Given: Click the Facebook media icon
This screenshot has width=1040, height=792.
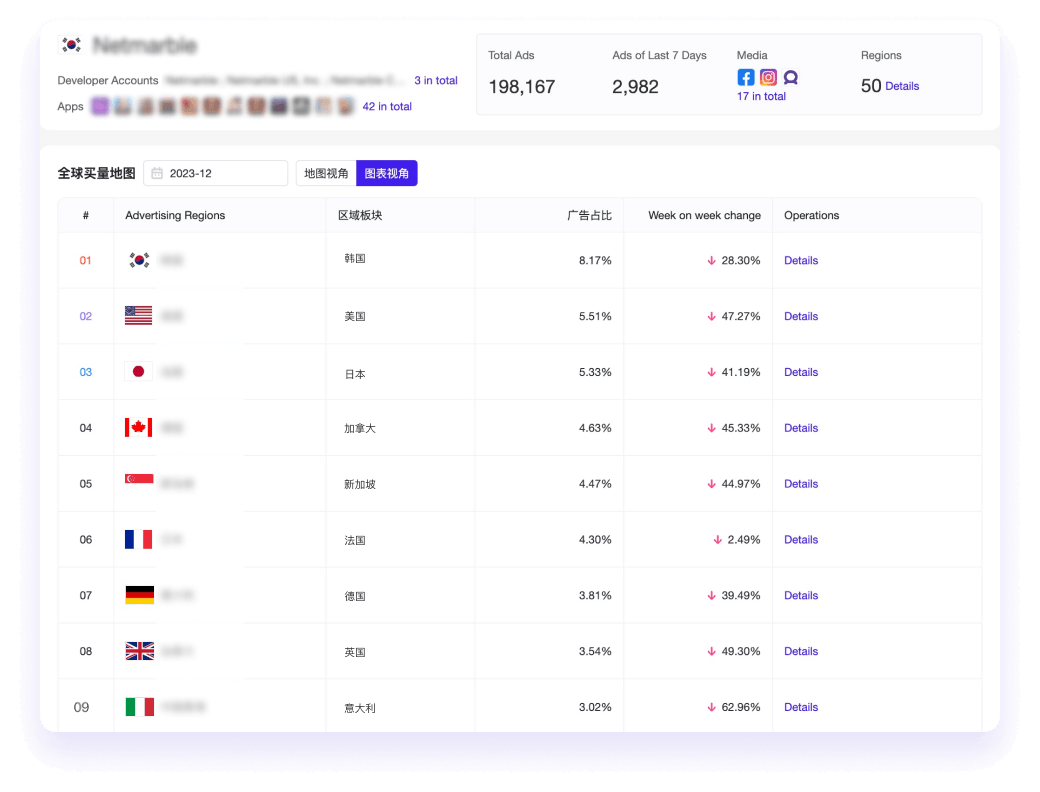Looking at the screenshot, I should click(x=746, y=77).
